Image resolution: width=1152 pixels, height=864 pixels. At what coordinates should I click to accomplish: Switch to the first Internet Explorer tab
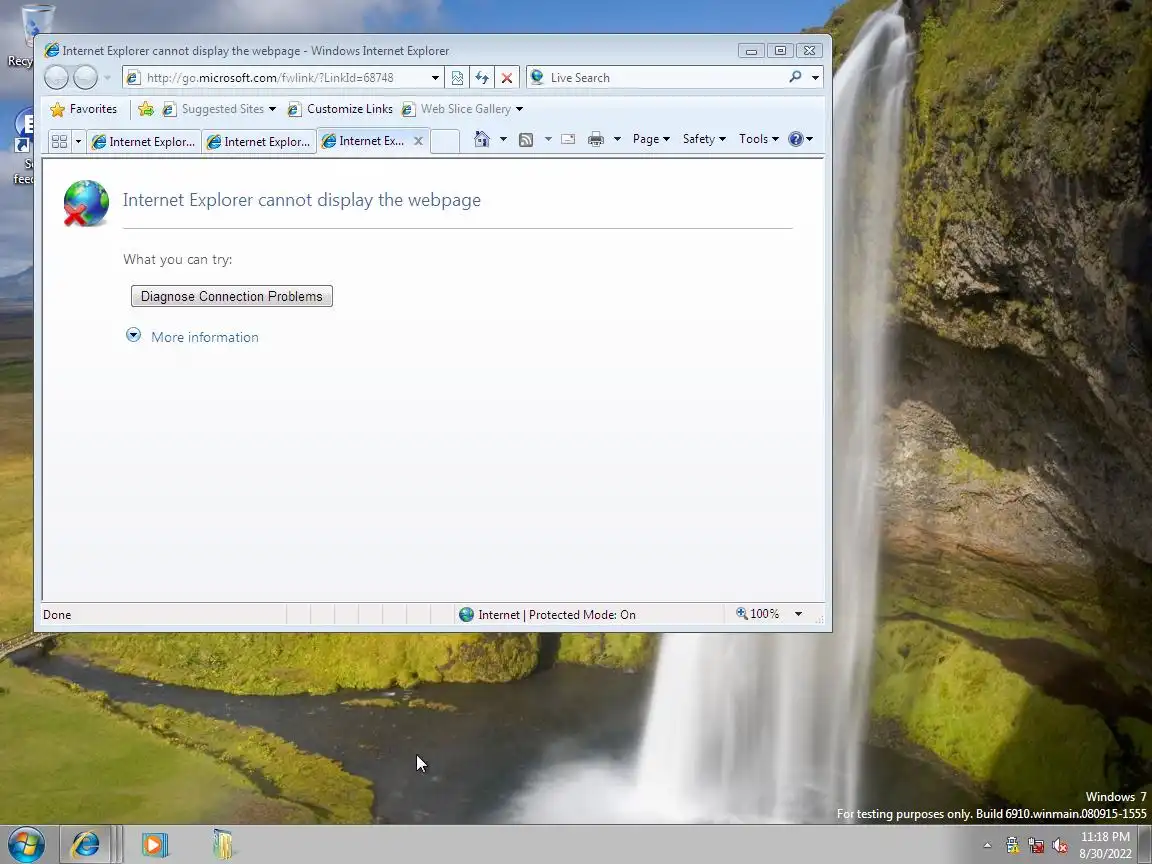(144, 142)
